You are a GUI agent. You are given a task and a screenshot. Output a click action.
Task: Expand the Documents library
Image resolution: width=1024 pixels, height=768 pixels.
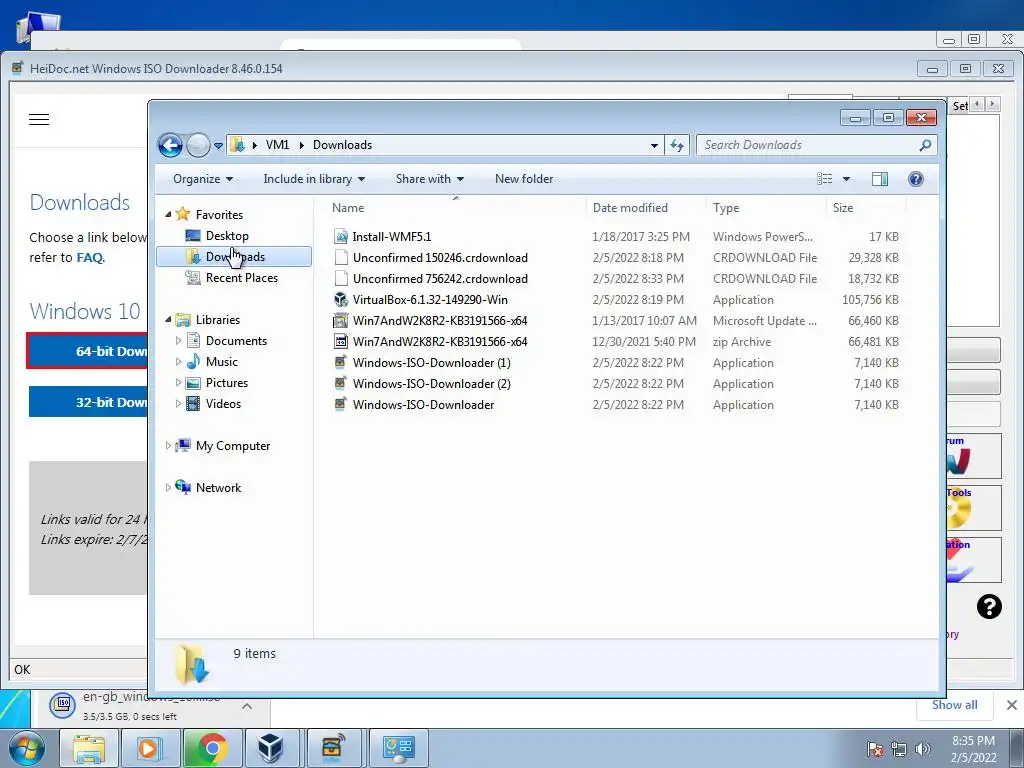coord(178,341)
